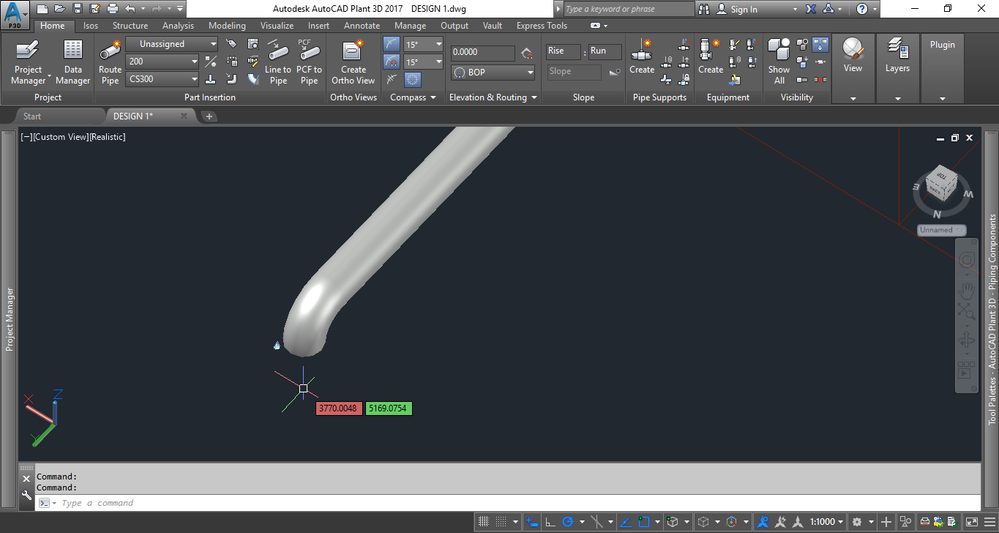
Task: Click the new drawing tab plus button
Action: pos(209,116)
